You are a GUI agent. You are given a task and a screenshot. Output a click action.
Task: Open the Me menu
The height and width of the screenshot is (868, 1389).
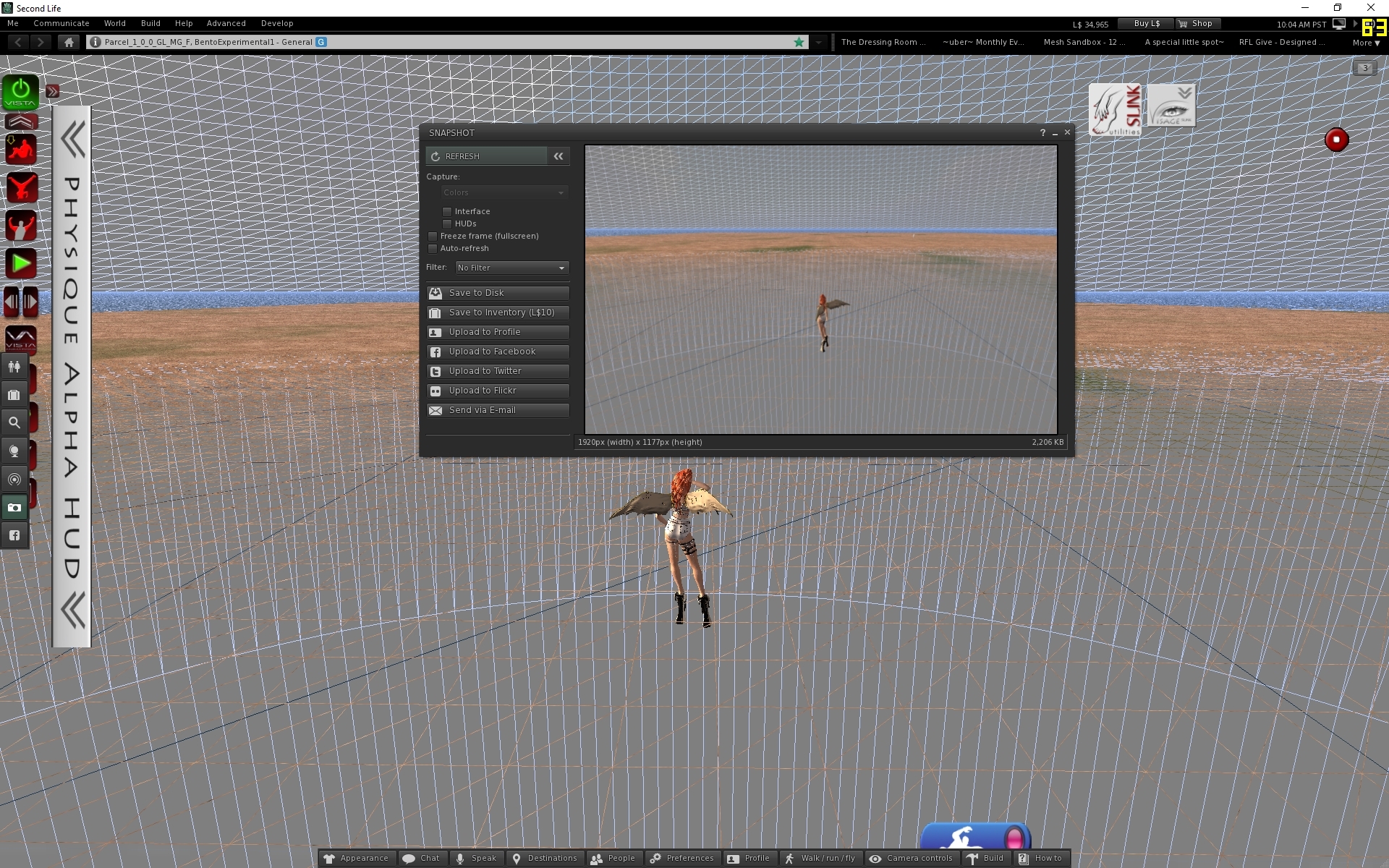click(13, 23)
